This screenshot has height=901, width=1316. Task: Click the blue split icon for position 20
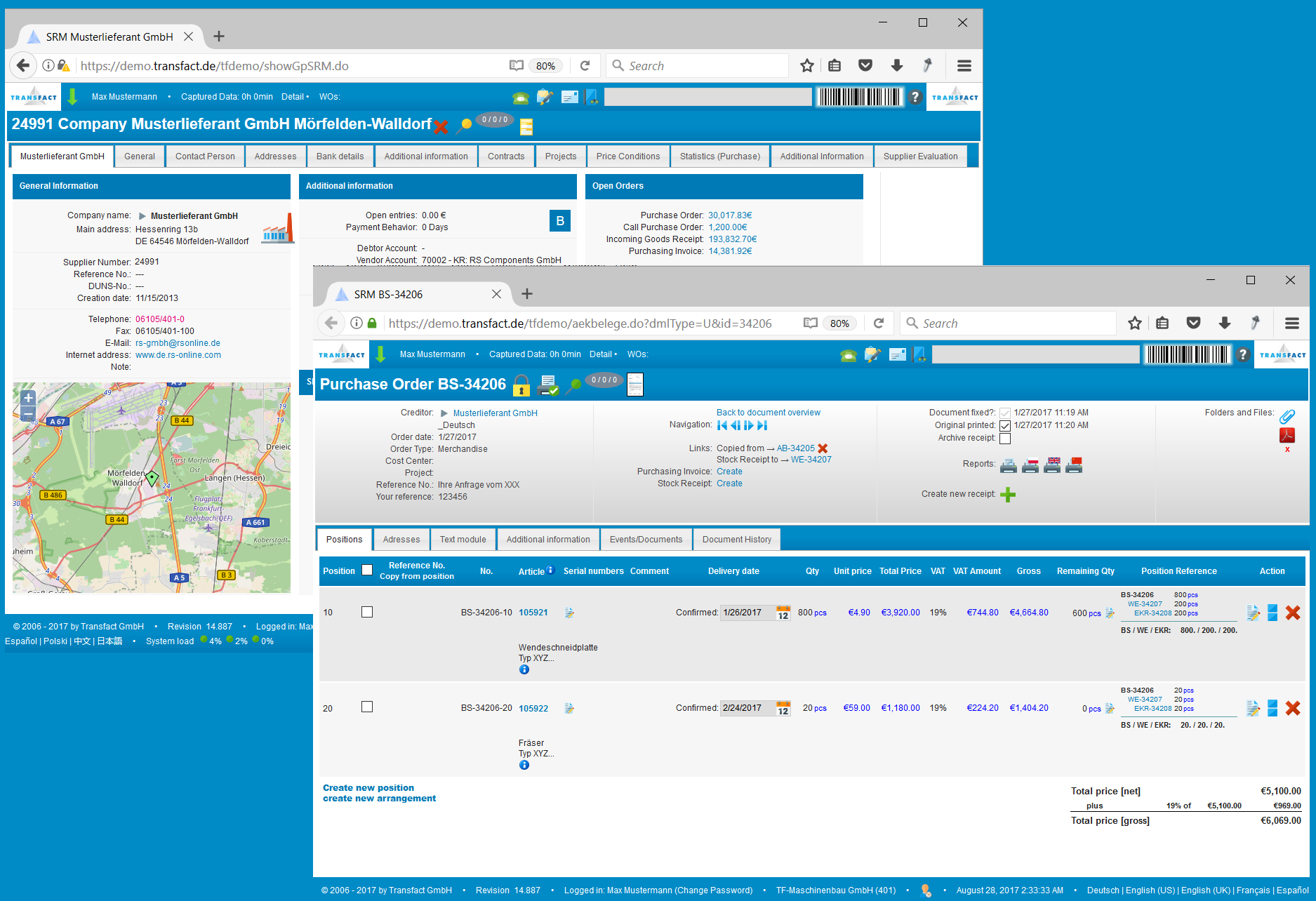1272,708
